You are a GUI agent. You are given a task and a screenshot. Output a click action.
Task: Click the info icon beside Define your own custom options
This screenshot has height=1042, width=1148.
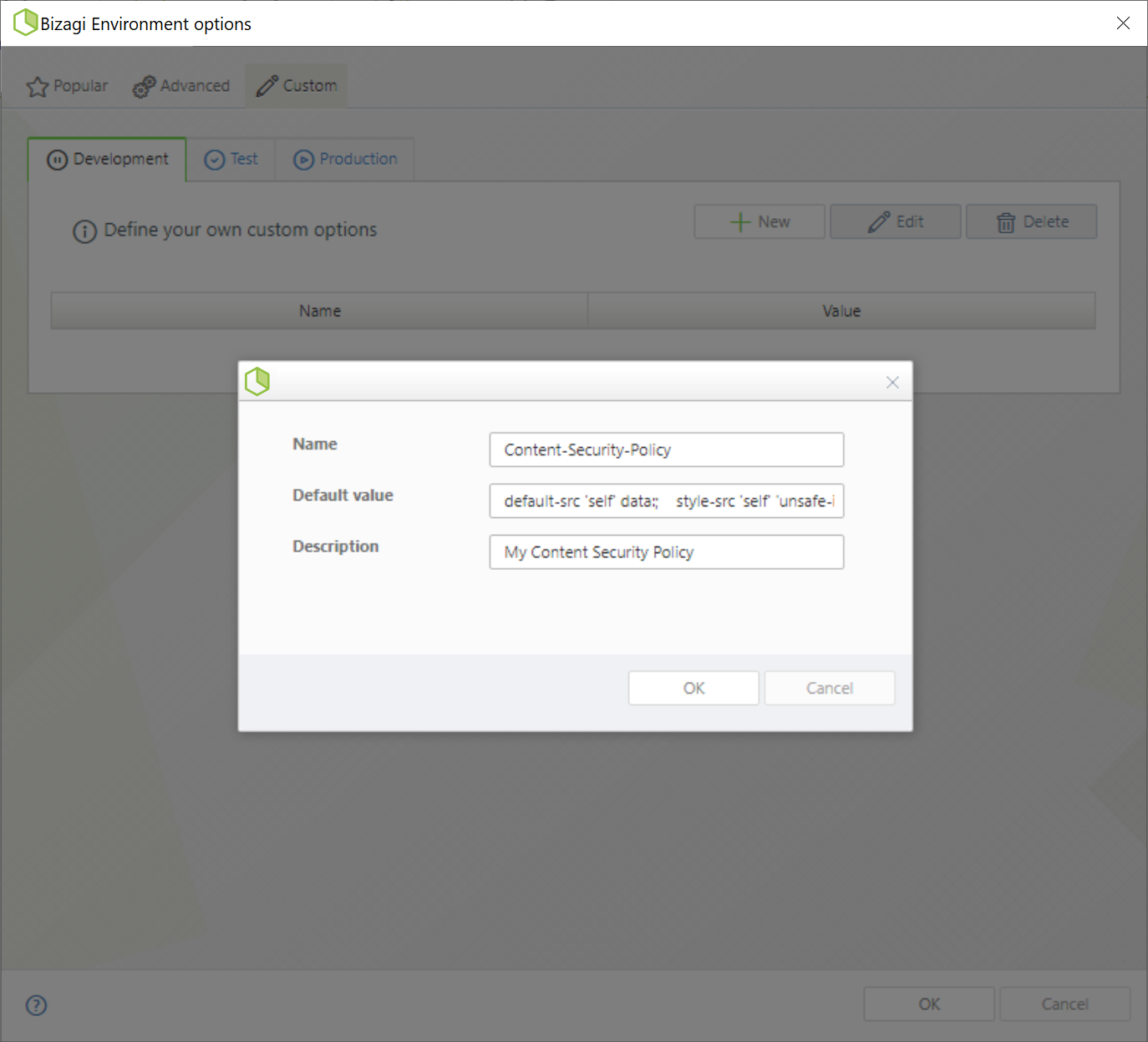click(85, 231)
